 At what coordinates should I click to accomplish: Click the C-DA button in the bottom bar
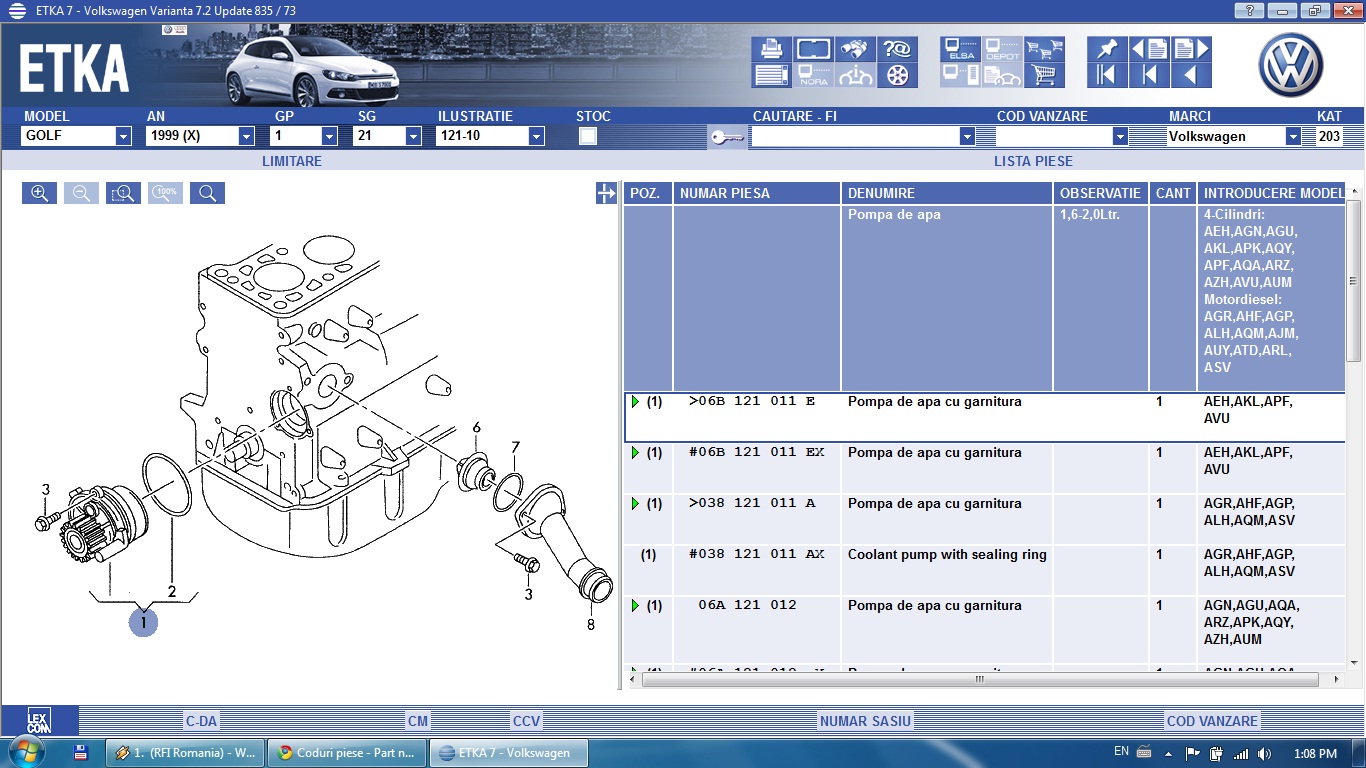201,721
